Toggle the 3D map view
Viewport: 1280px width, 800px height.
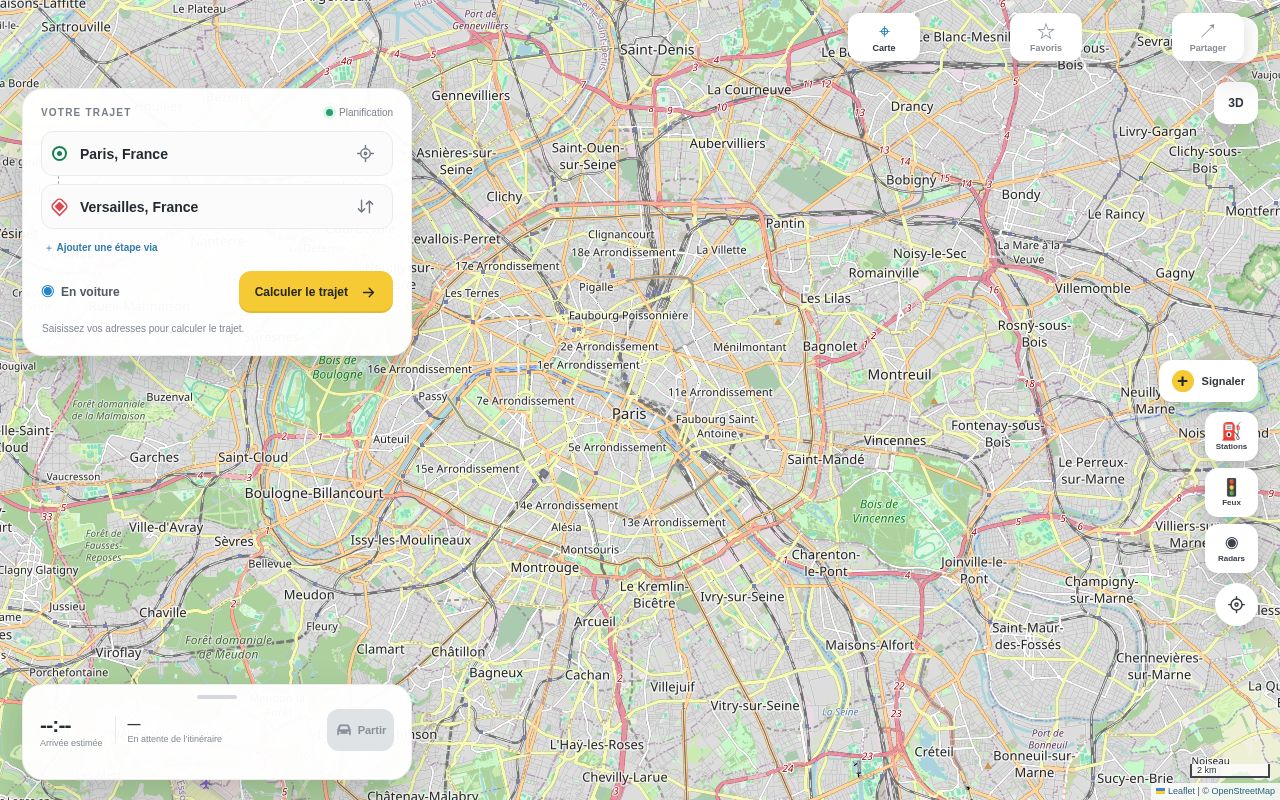point(1236,103)
